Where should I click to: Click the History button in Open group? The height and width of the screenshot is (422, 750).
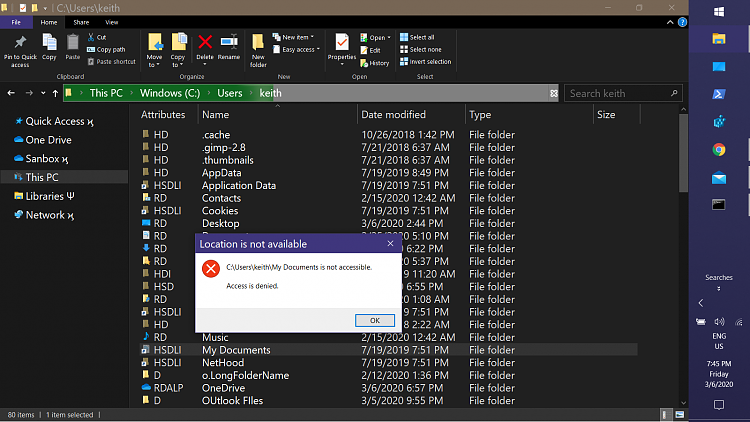click(374, 62)
